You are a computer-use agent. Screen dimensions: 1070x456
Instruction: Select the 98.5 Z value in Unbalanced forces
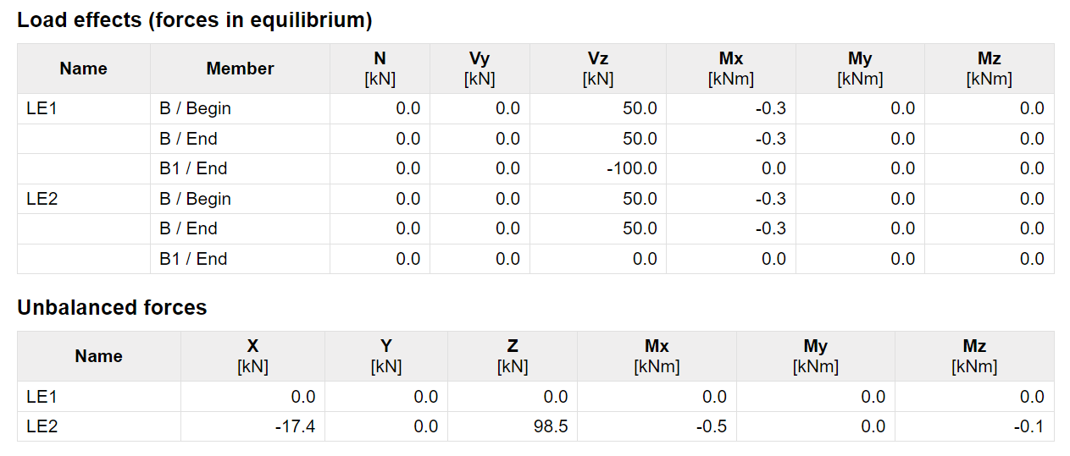click(550, 427)
